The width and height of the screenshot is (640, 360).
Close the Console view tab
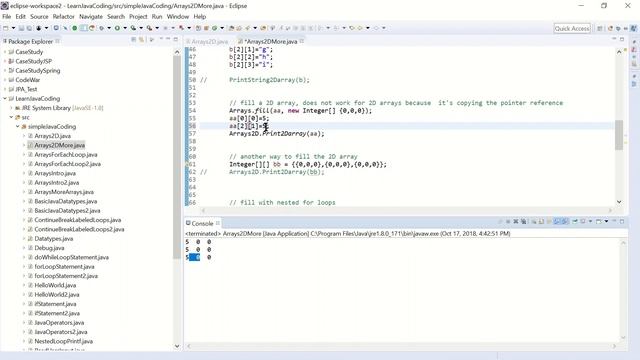click(x=218, y=223)
